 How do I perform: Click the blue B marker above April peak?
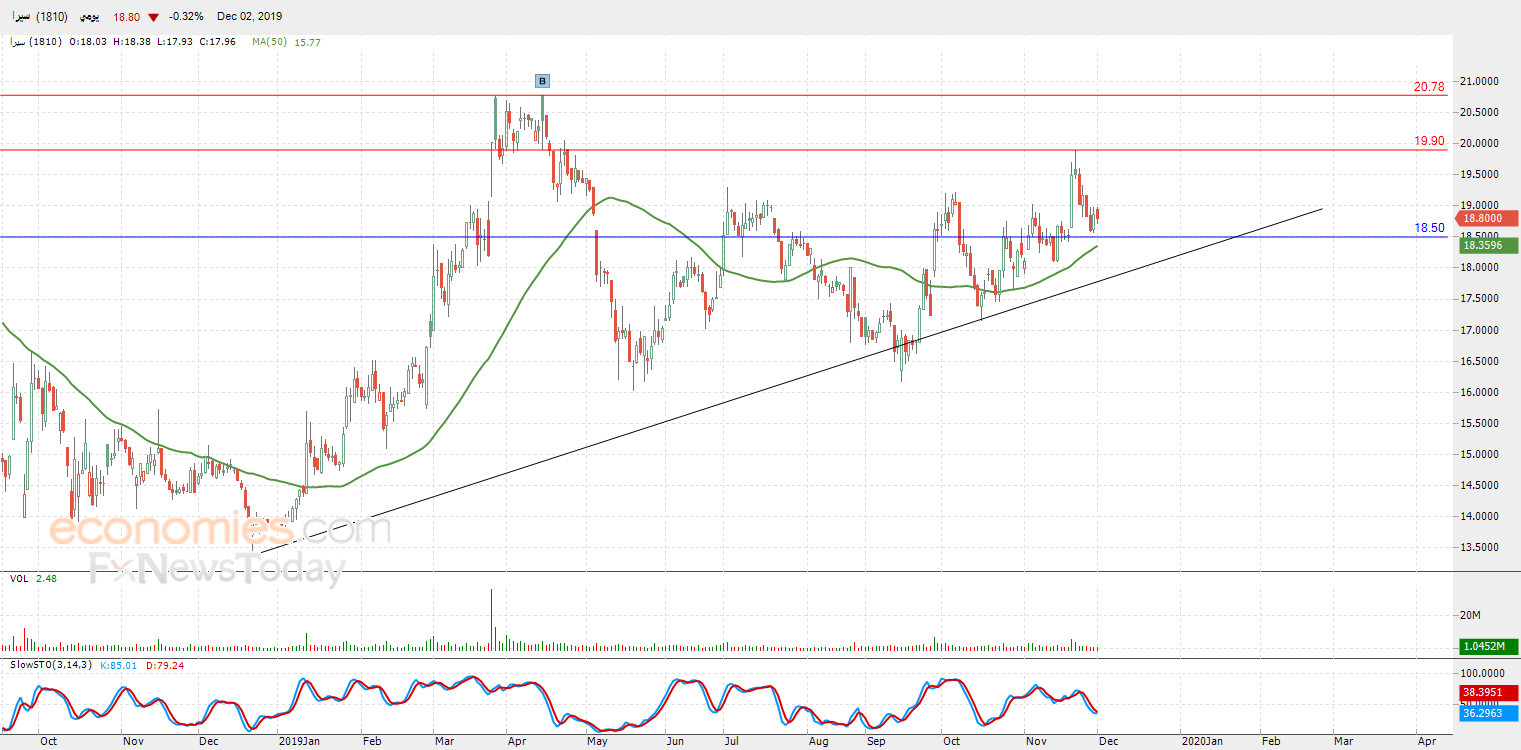(x=542, y=81)
